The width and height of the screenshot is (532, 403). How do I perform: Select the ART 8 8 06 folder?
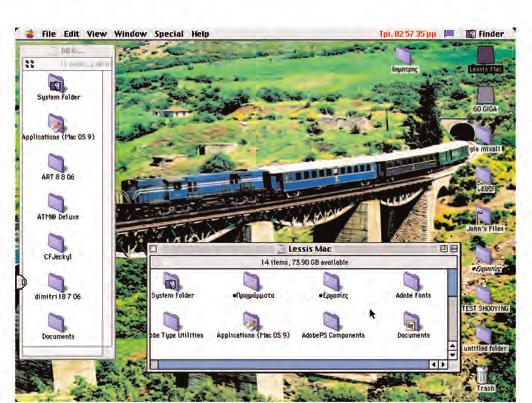pyautogui.click(x=58, y=167)
